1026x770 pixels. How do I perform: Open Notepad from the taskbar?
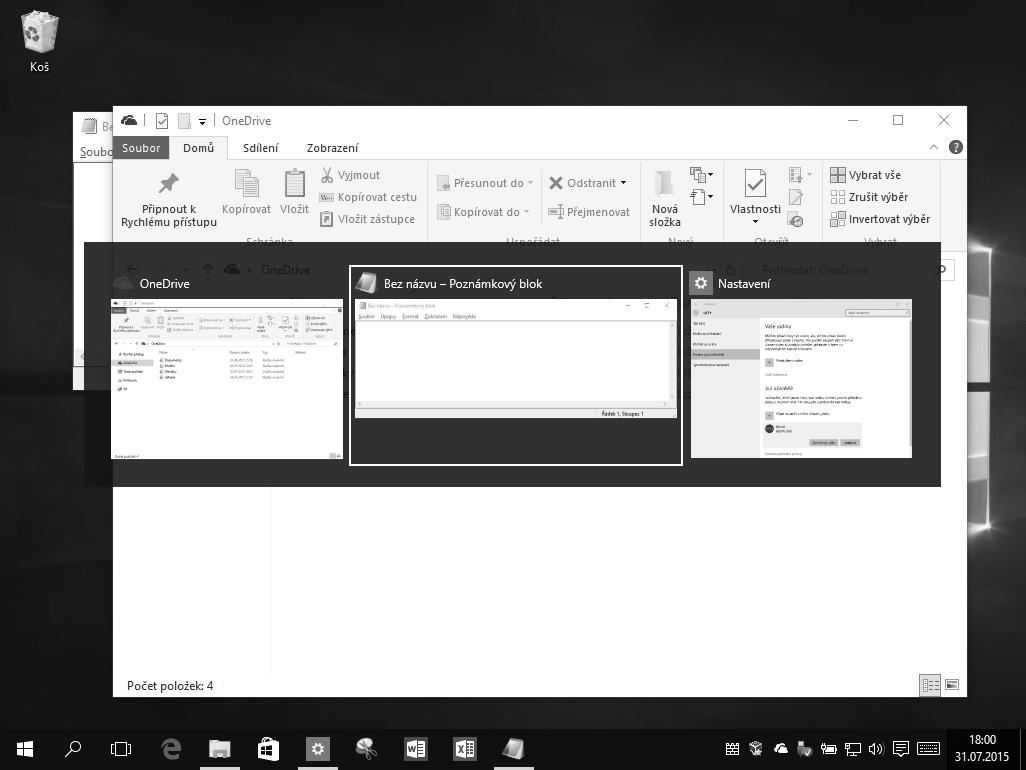514,749
